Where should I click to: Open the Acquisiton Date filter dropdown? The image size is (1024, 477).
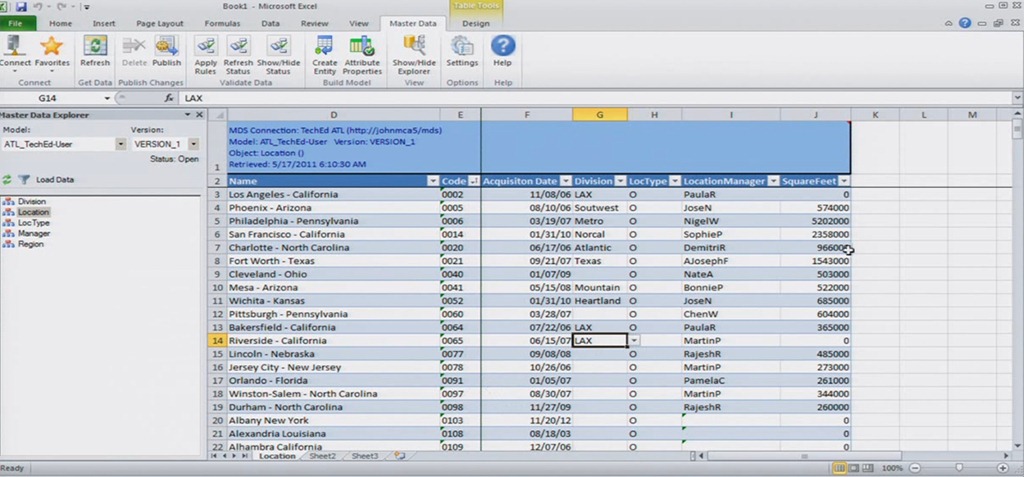click(x=566, y=181)
